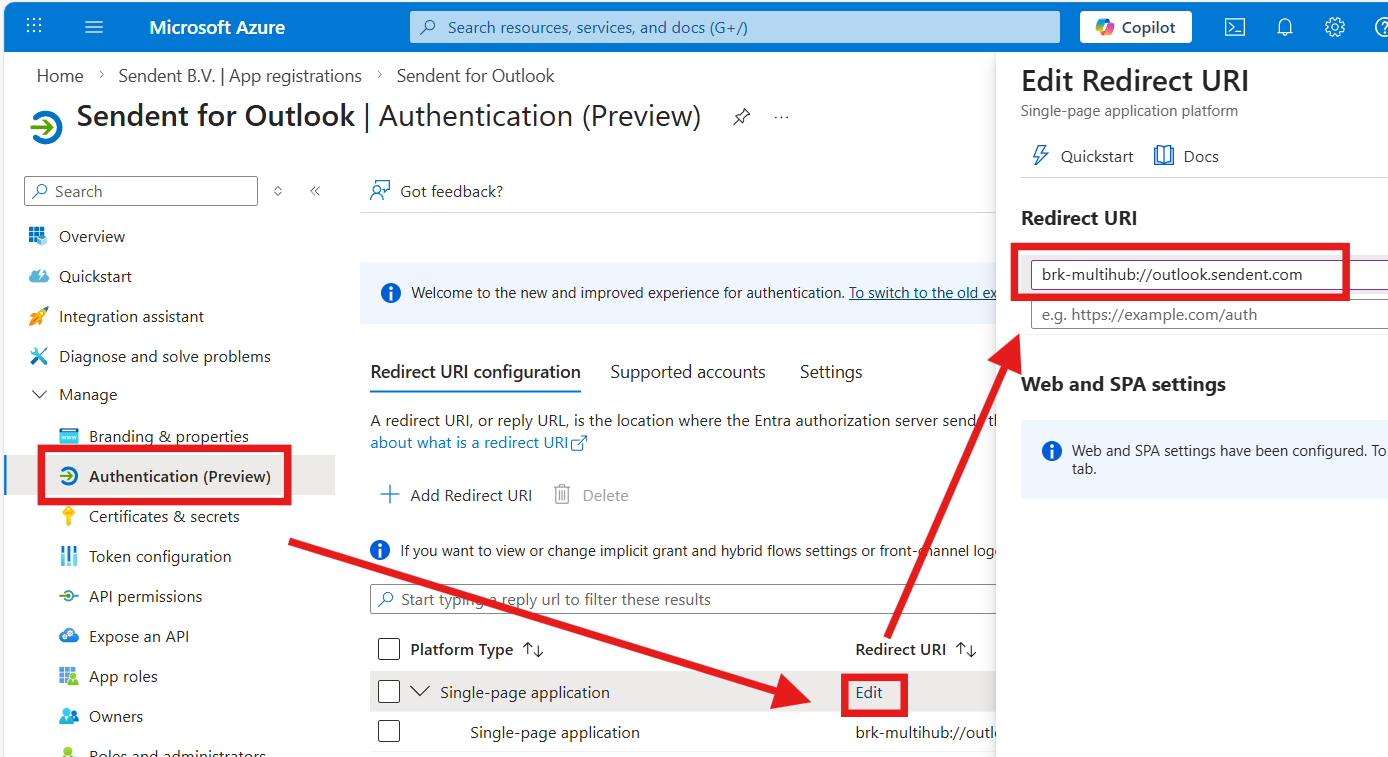This screenshot has height=757, width=1388.
Task: Click the Integration assistant rocket icon
Action: click(x=39, y=316)
